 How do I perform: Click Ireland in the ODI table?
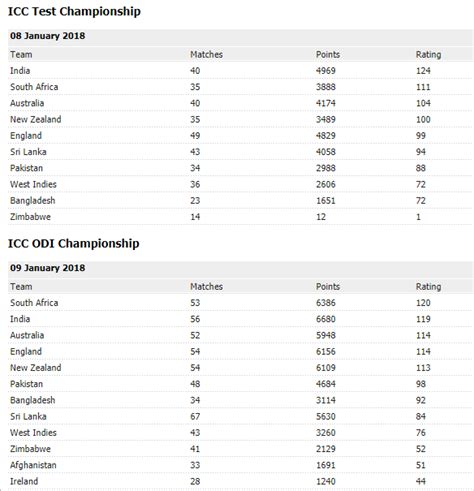tap(24, 481)
